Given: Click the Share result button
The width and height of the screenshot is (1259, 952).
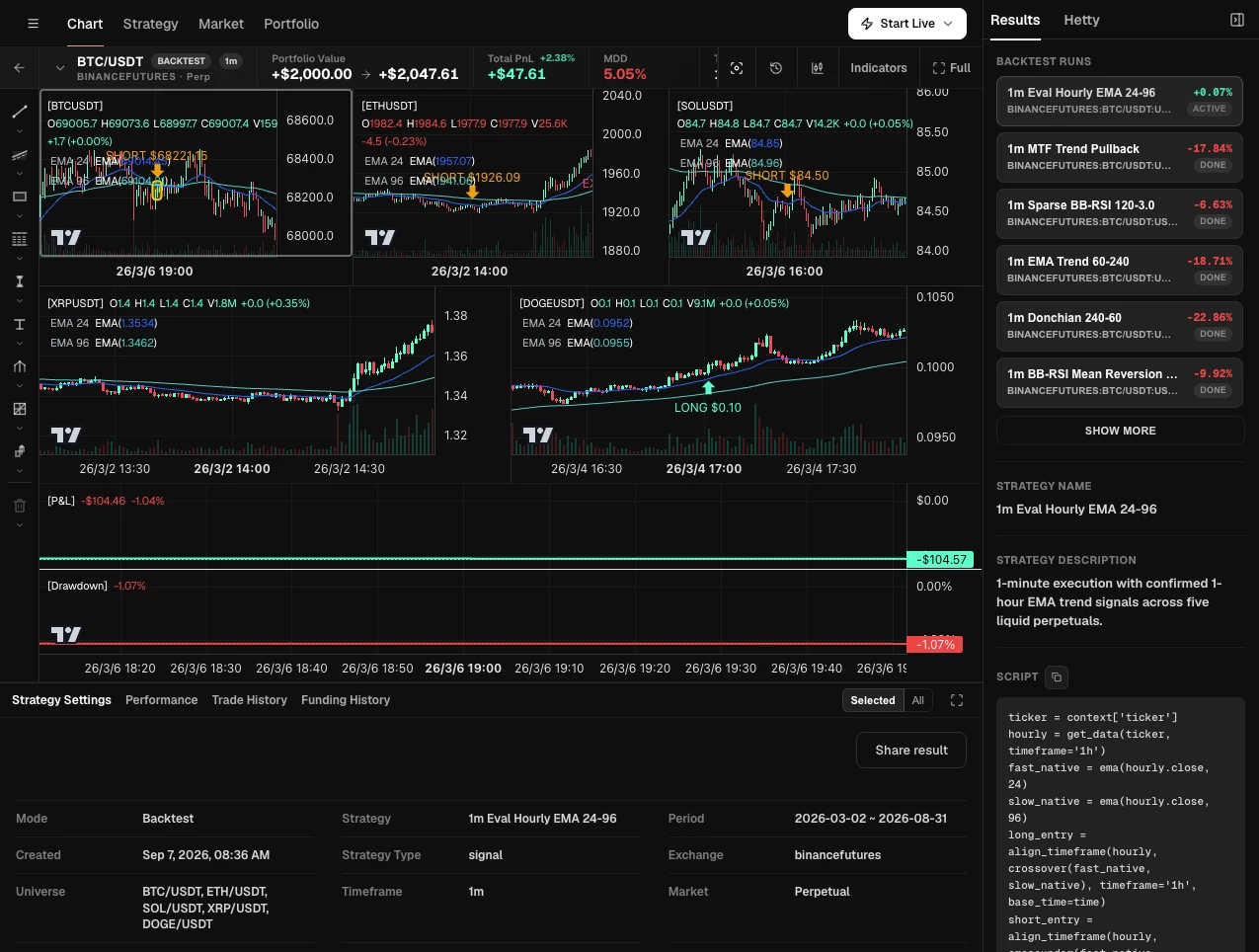Looking at the screenshot, I should pyautogui.click(x=911, y=751).
